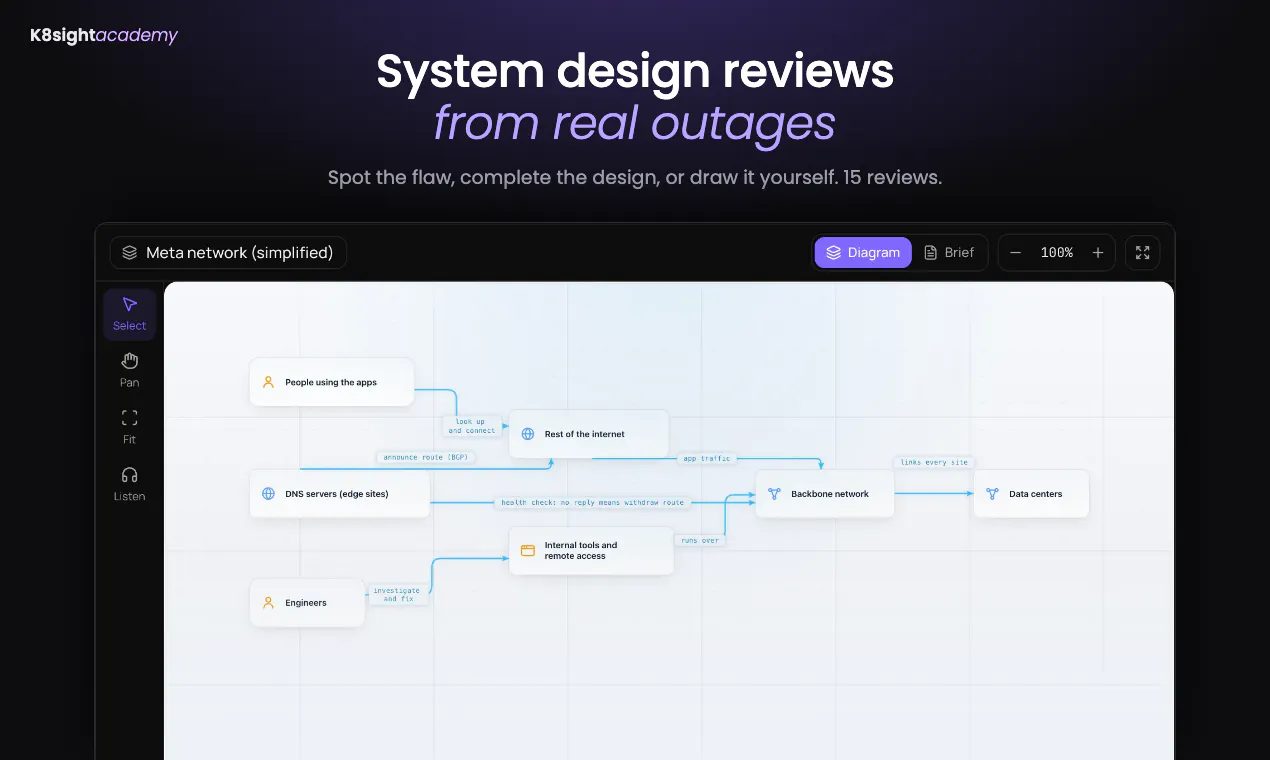
Task: Click the "runs over" edge label
Action: pos(700,540)
